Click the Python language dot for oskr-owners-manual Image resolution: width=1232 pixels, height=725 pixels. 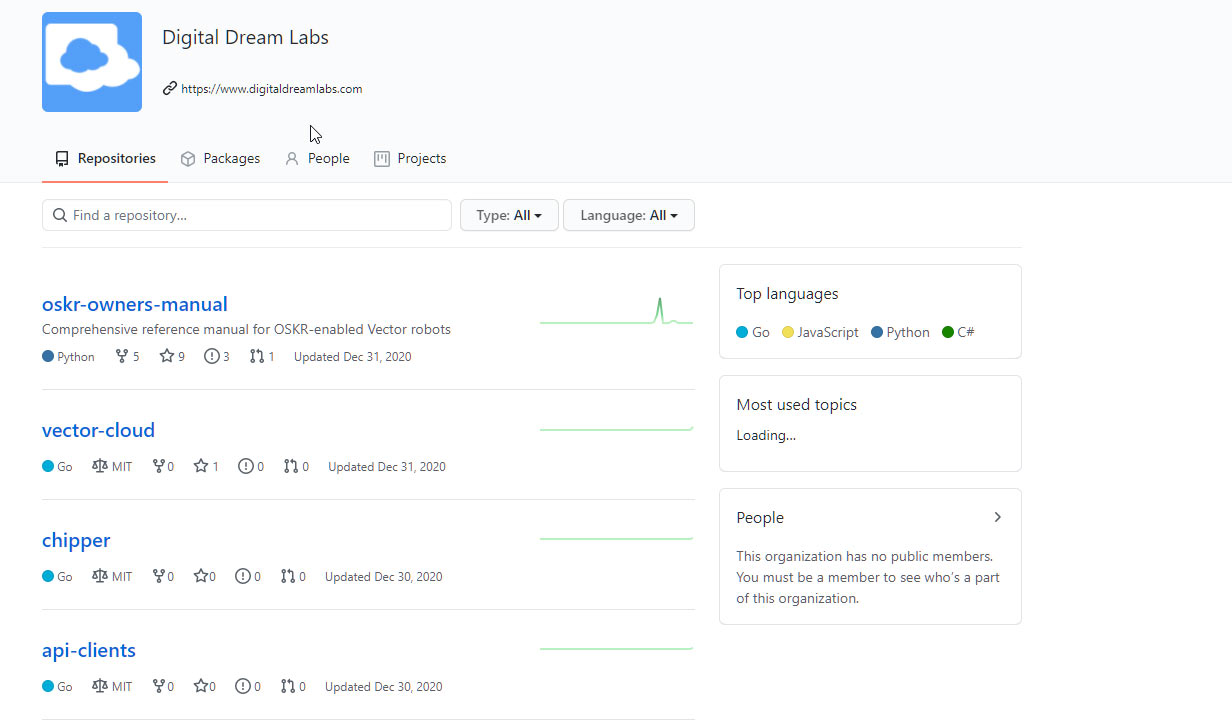48,356
